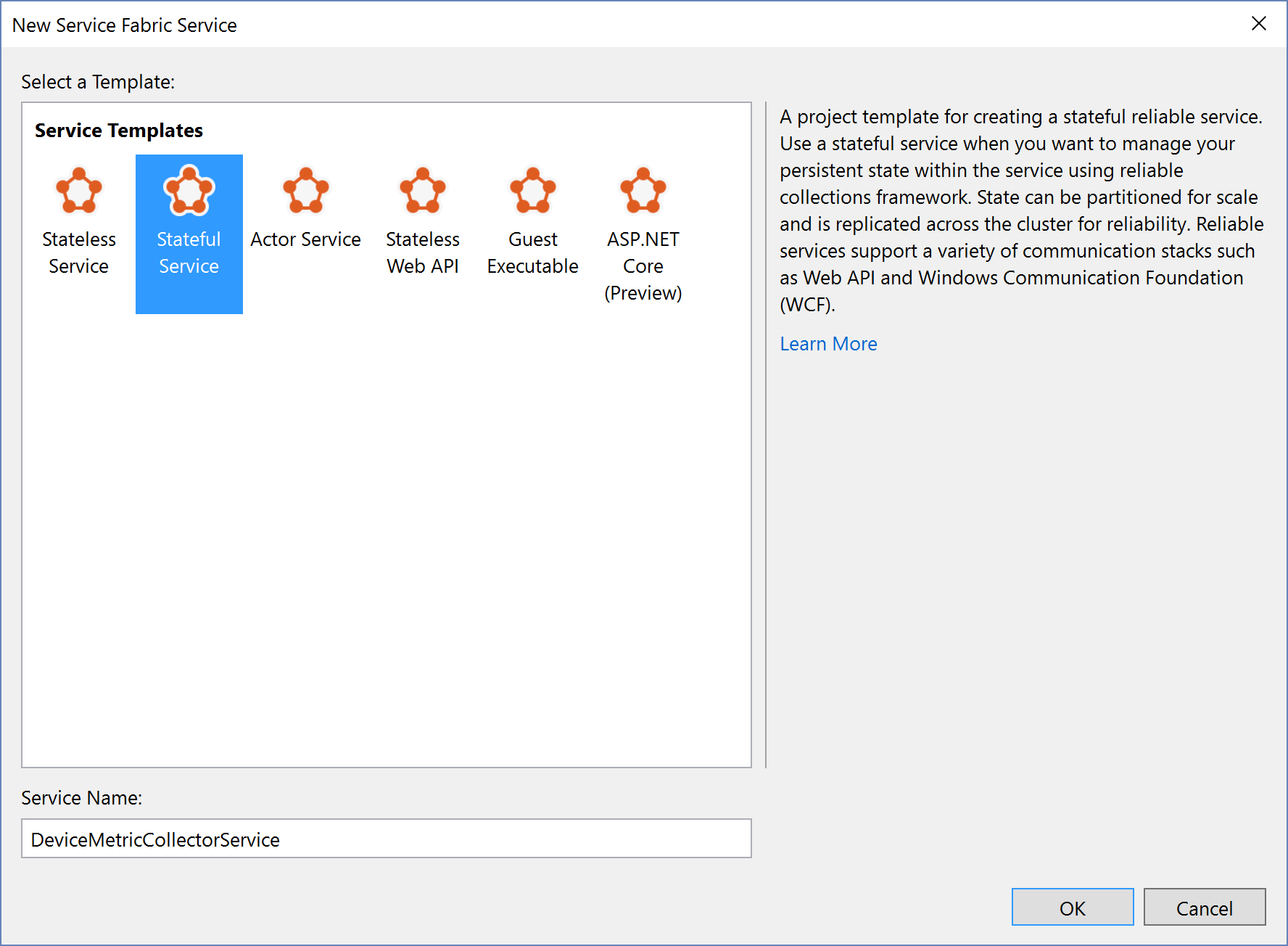The width and height of the screenshot is (1288, 946).
Task: Click the Service Name input field
Action: tap(387, 839)
